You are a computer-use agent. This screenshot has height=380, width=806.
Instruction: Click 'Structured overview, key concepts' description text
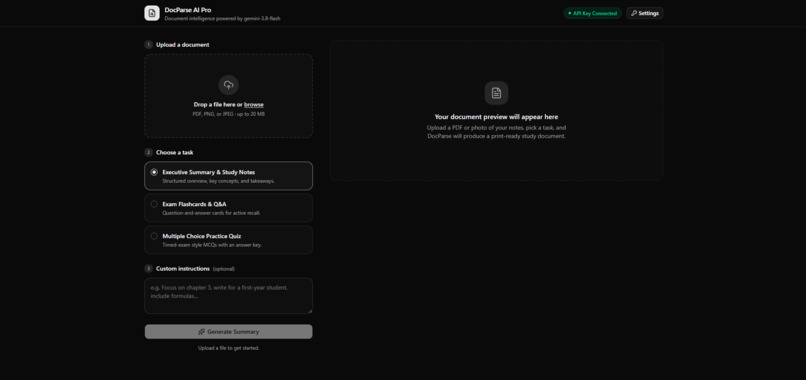click(218, 181)
